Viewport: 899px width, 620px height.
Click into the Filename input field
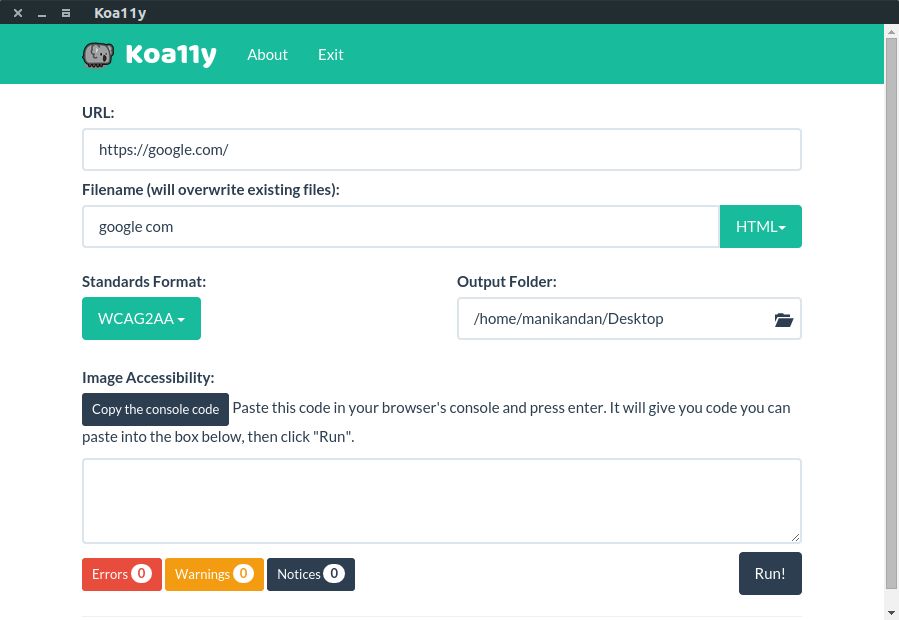[x=401, y=227]
